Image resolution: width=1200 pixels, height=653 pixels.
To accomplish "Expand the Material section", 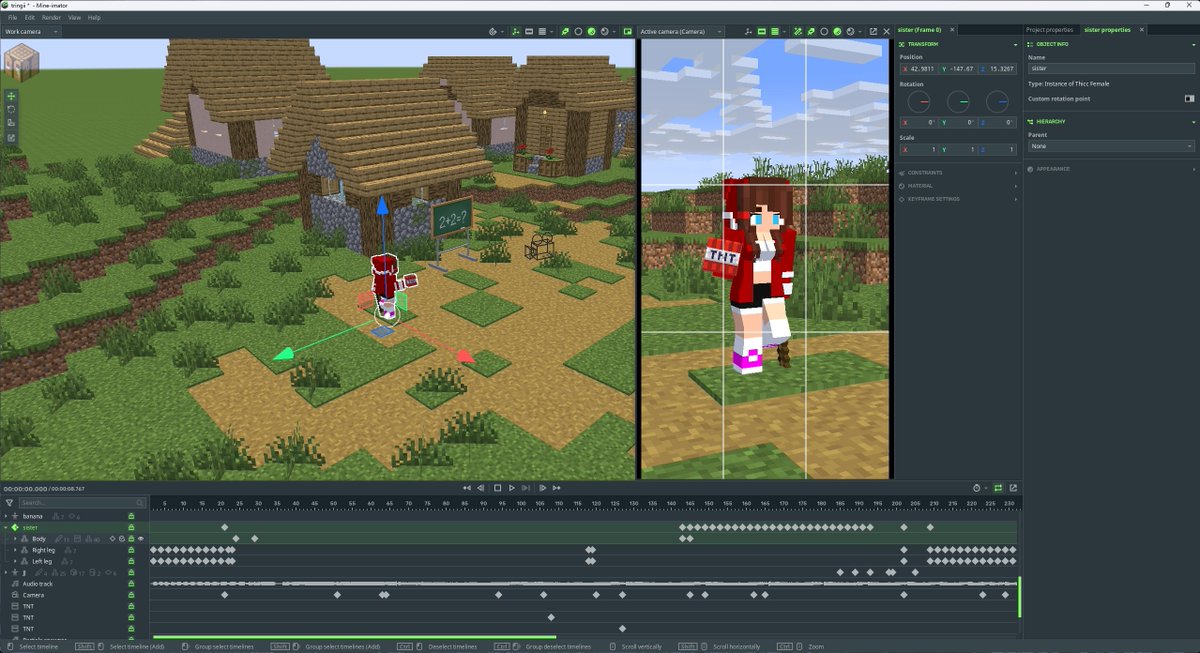I will [1016, 185].
